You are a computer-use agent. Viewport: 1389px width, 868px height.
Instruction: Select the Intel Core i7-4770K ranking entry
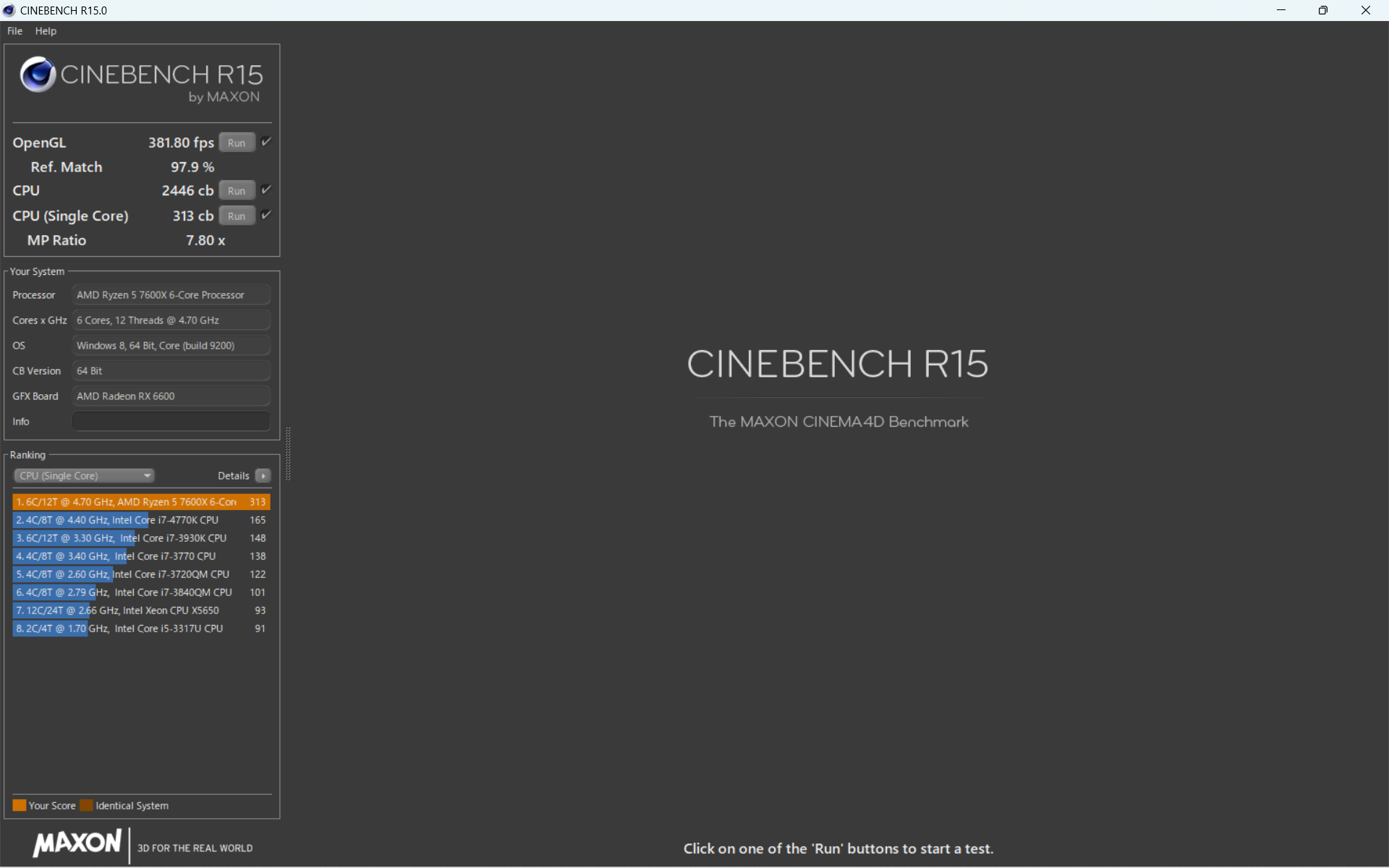point(141,520)
